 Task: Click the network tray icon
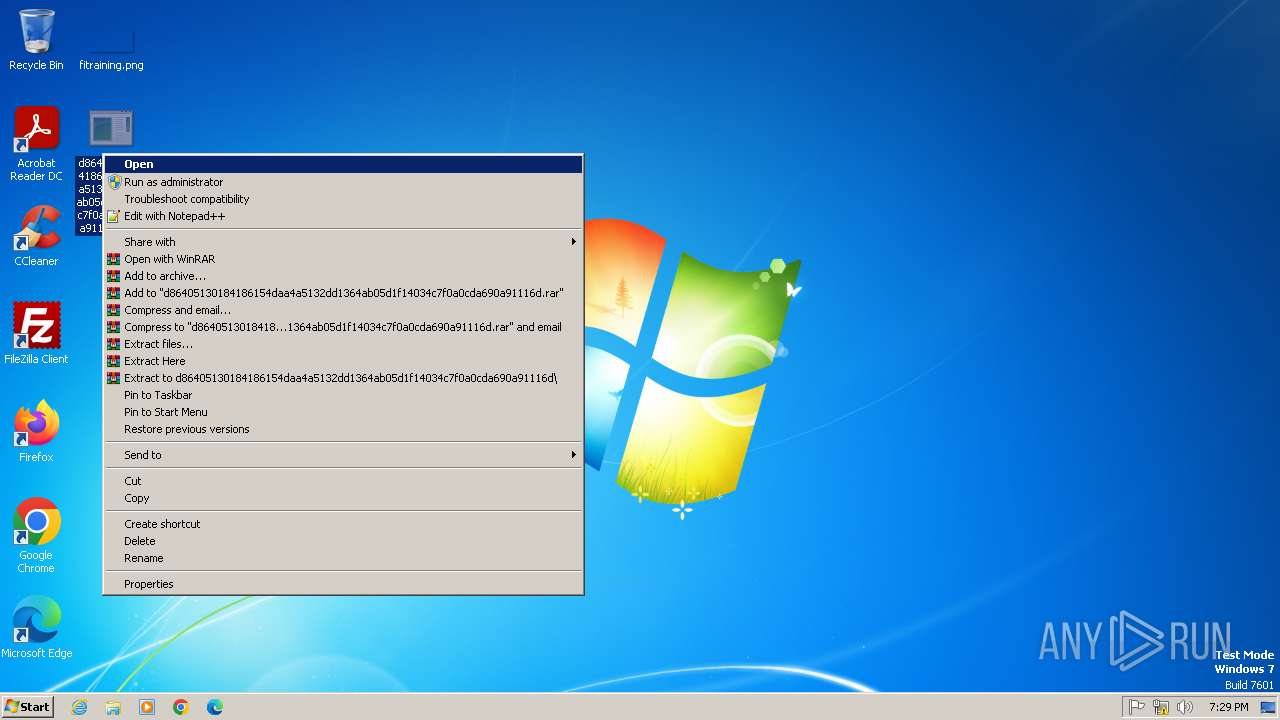1161,707
